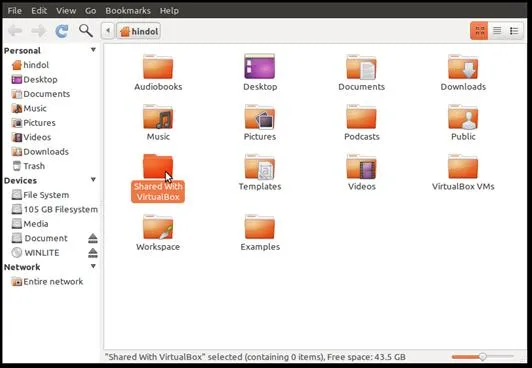
Task: Open the Edit menu
Action: (x=39, y=11)
